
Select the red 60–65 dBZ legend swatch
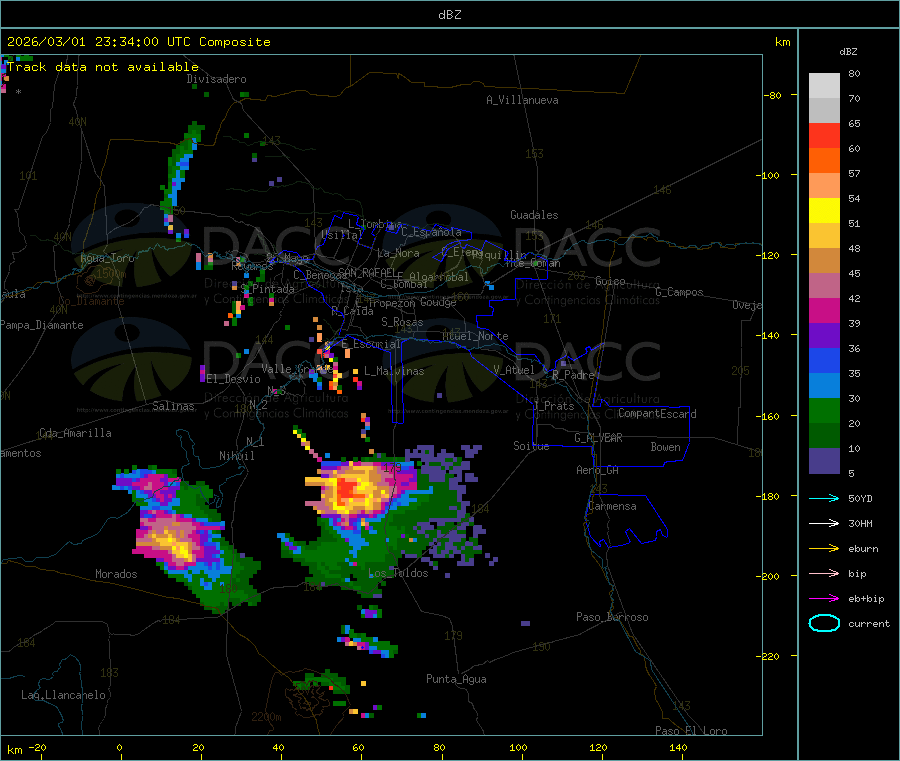click(x=824, y=135)
